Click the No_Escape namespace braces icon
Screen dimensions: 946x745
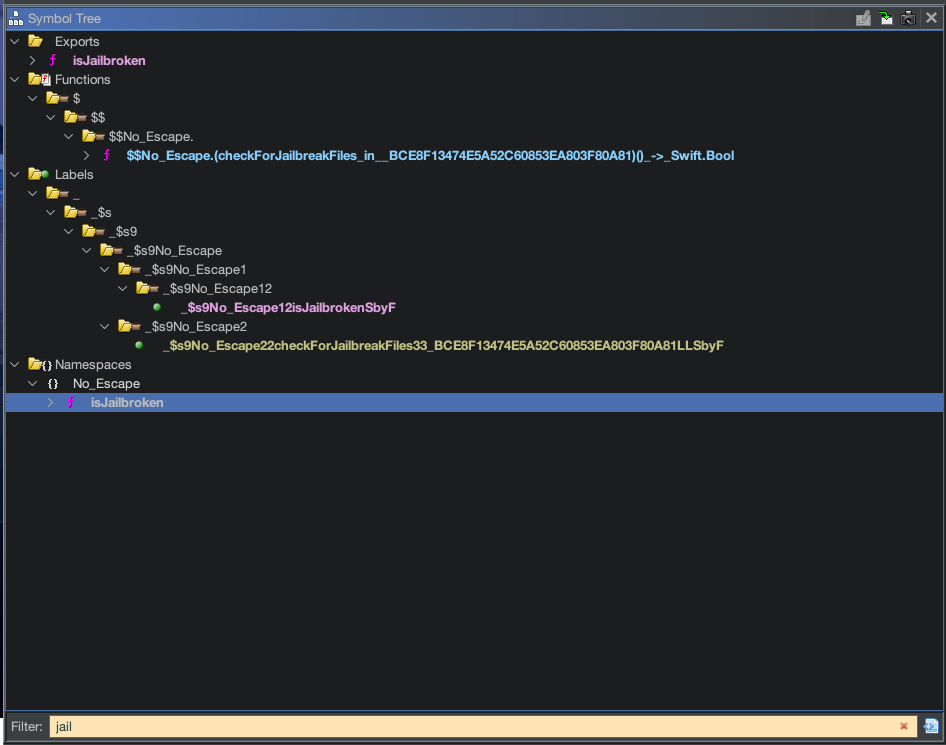pos(53,384)
